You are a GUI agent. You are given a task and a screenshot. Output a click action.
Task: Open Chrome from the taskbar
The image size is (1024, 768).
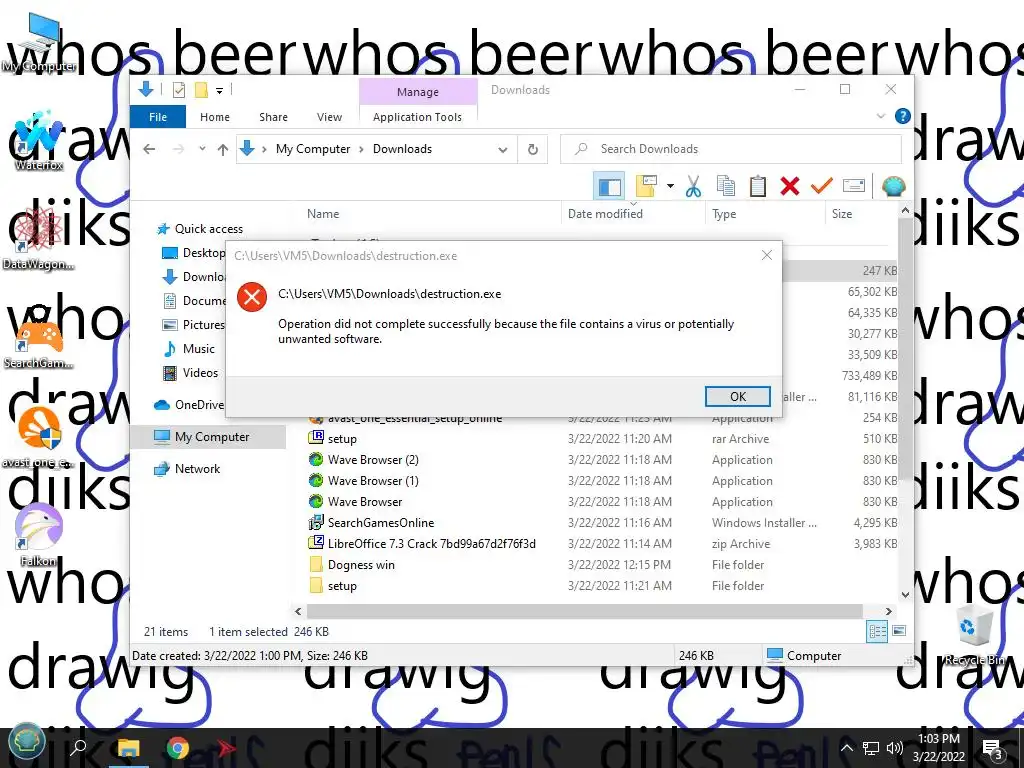[x=177, y=748]
